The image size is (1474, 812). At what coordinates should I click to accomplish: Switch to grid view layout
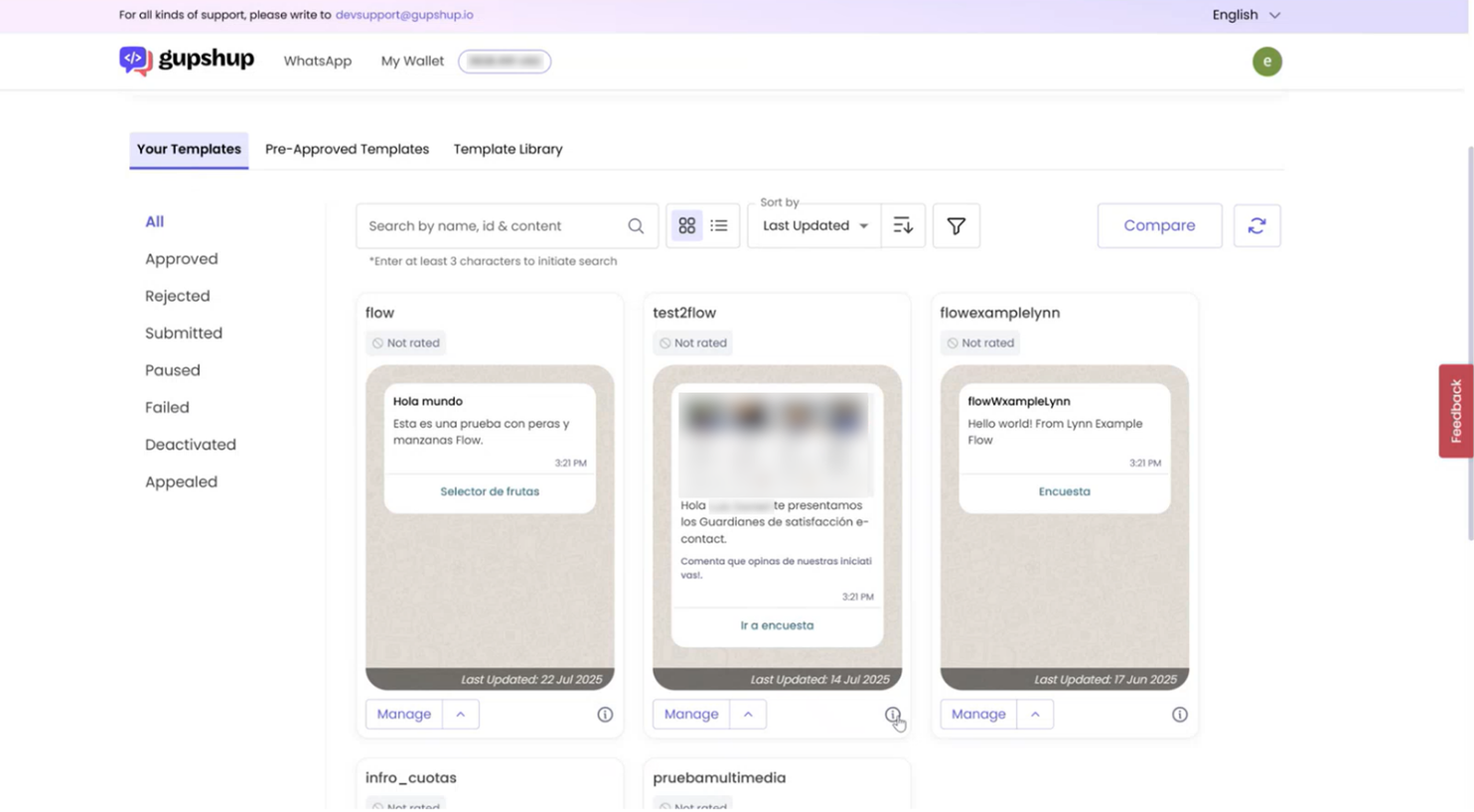click(x=686, y=226)
